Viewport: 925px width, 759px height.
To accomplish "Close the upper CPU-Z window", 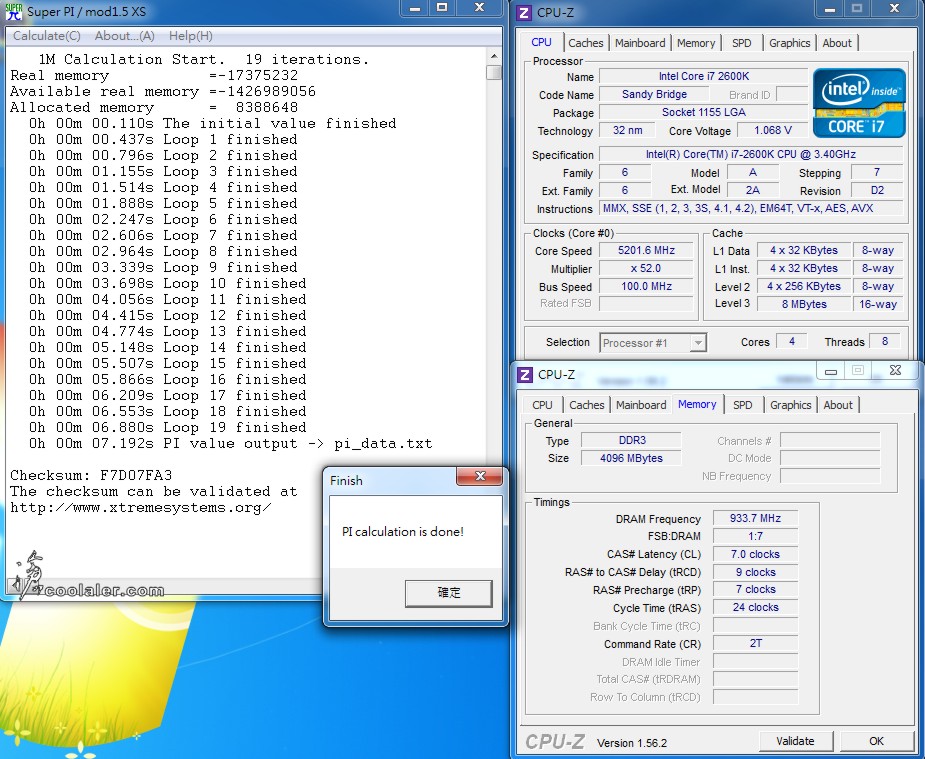I will point(894,9).
